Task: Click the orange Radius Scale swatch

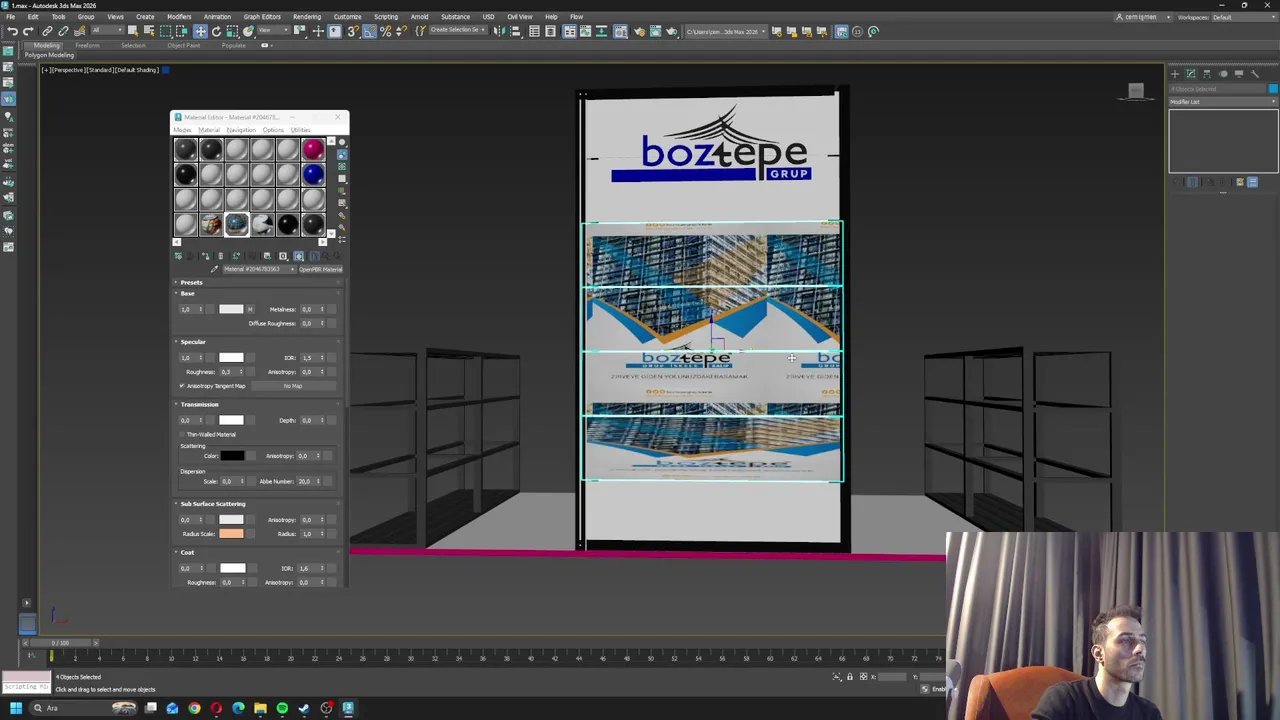Action: [x=231, y=534]
